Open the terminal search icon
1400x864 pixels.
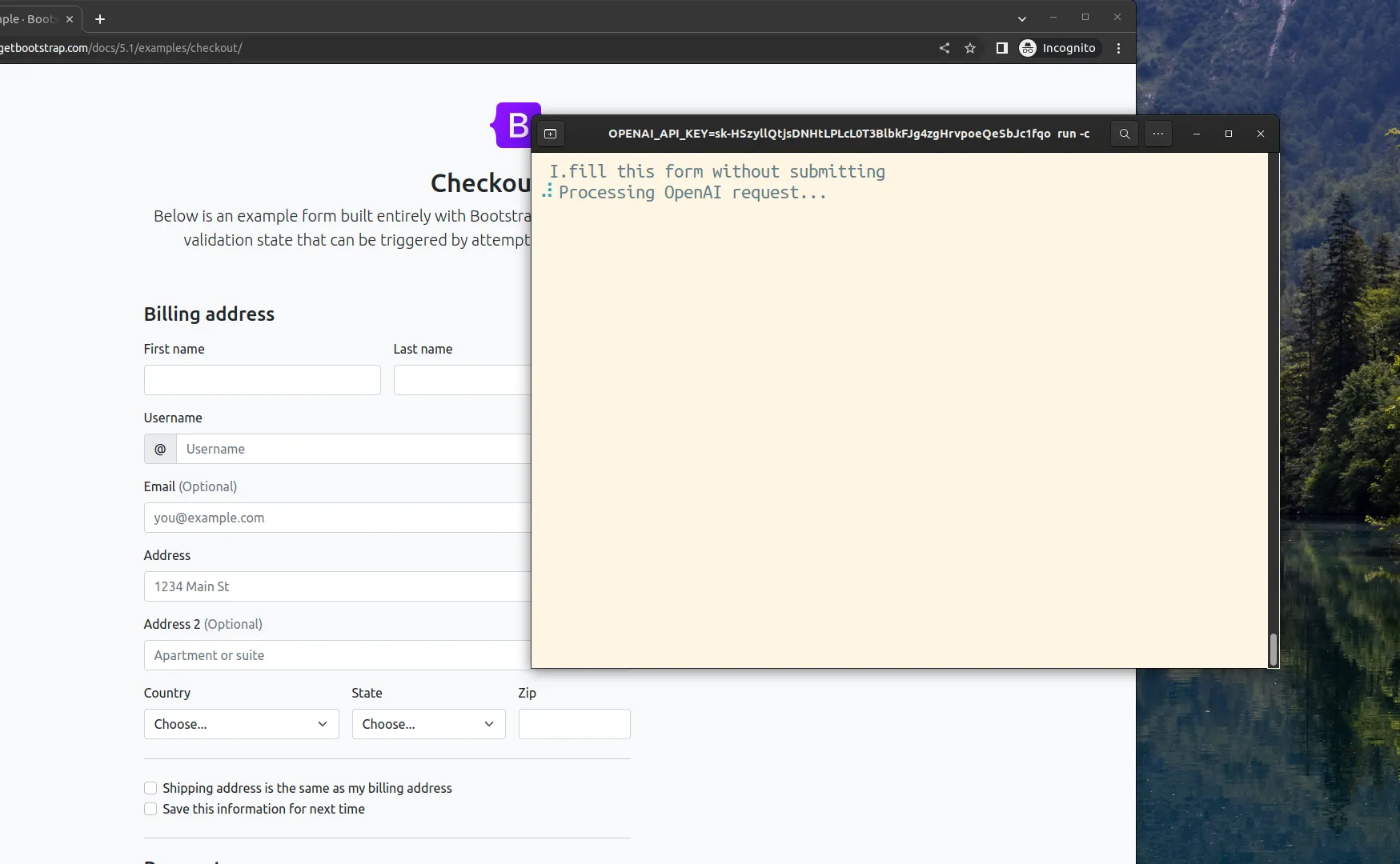(1125, 134)
